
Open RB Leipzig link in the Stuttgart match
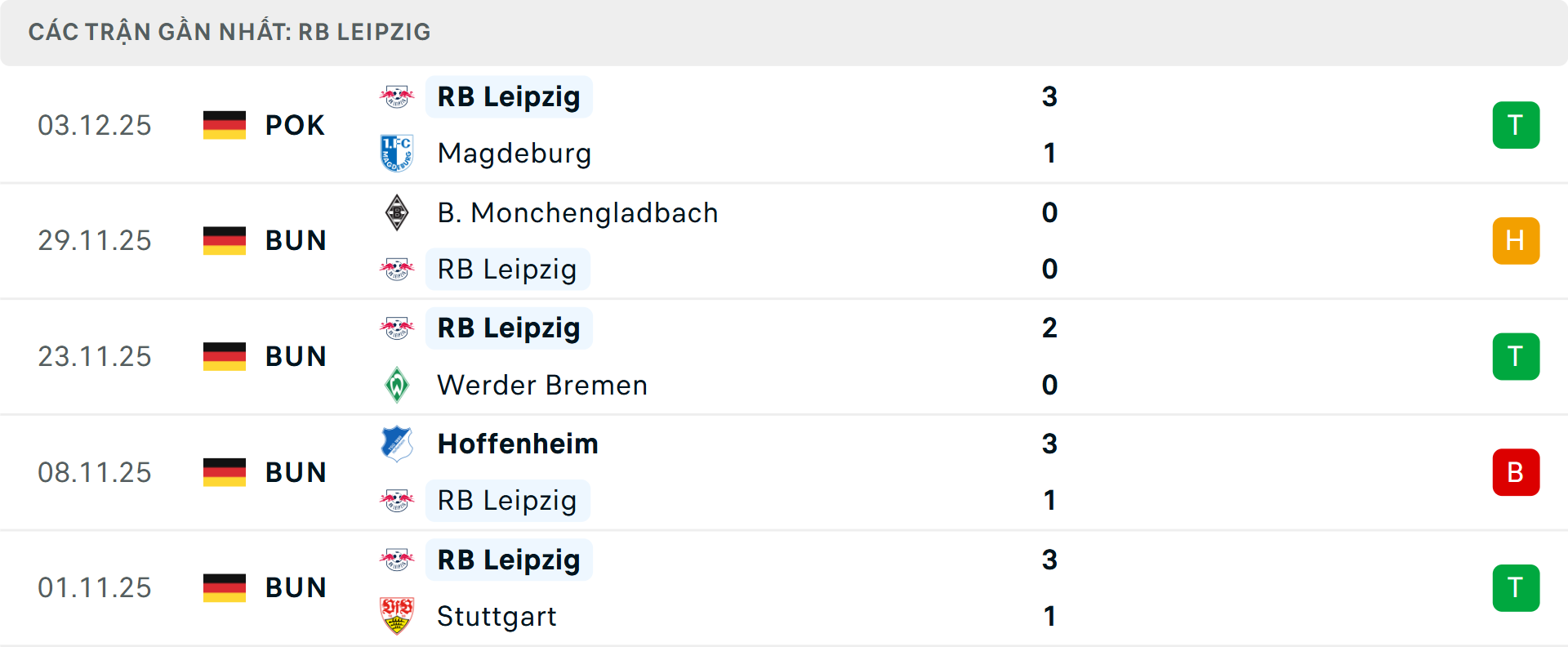point(508,560)
